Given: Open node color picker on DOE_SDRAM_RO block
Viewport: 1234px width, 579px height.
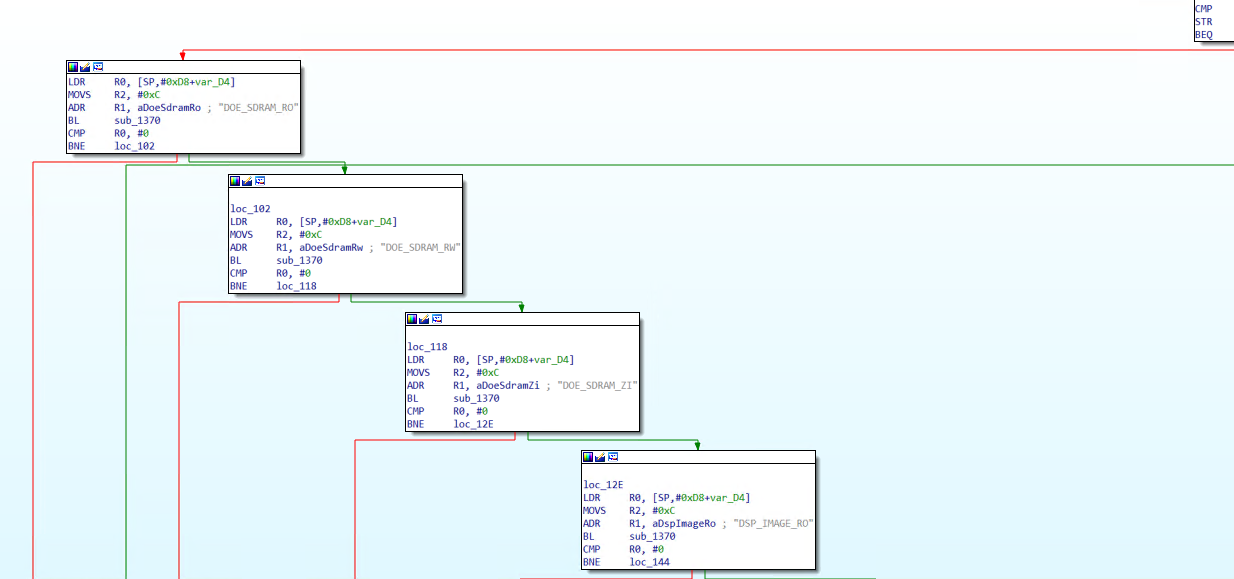Looking at the screenshot, I should click(73, 67).
